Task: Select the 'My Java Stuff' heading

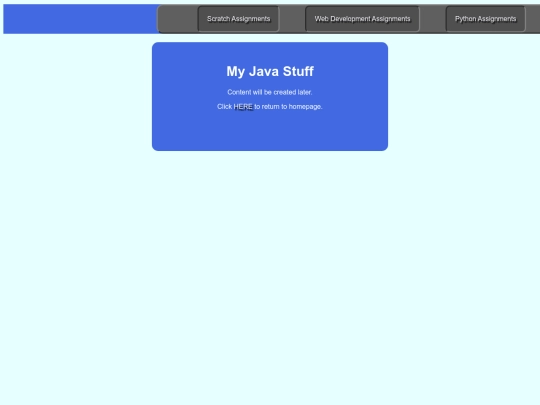Action: 270,71
